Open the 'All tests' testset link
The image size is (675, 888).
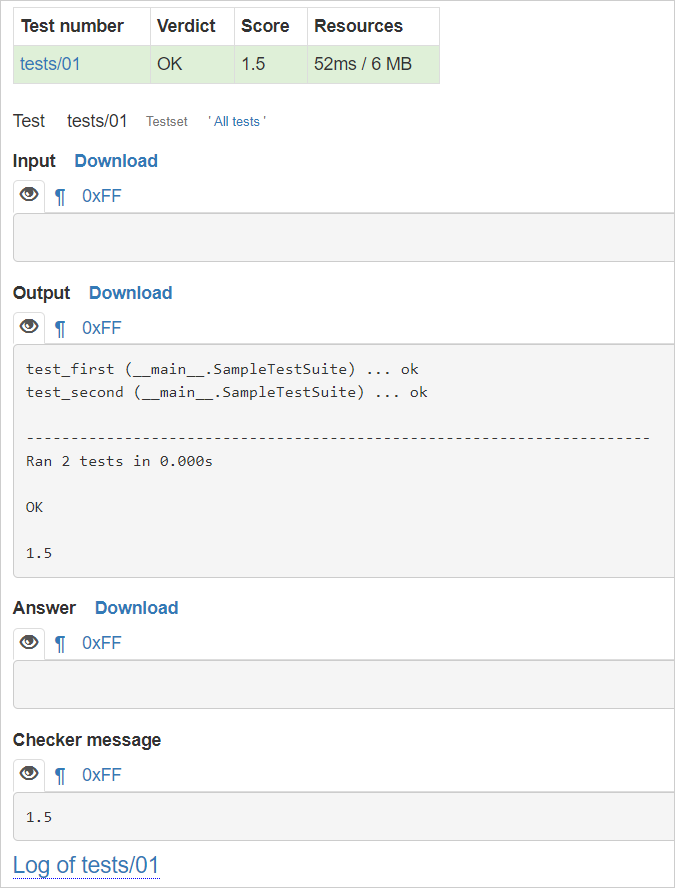[x=237, y=121]
